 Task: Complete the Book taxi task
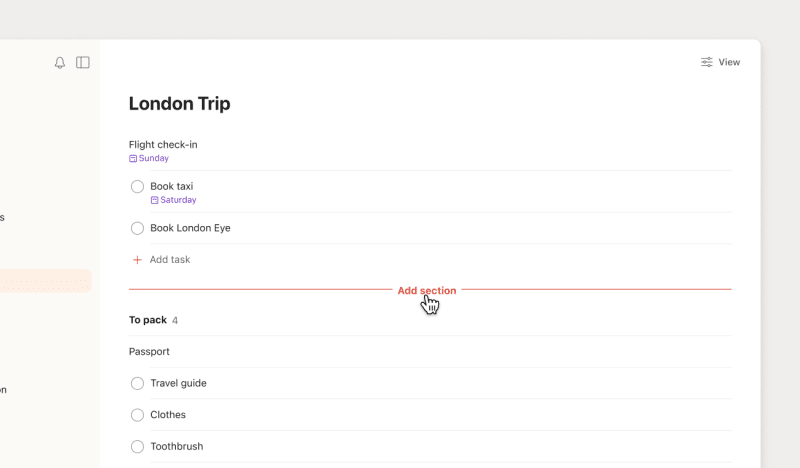pyautogui.click(x=138, y=187)
